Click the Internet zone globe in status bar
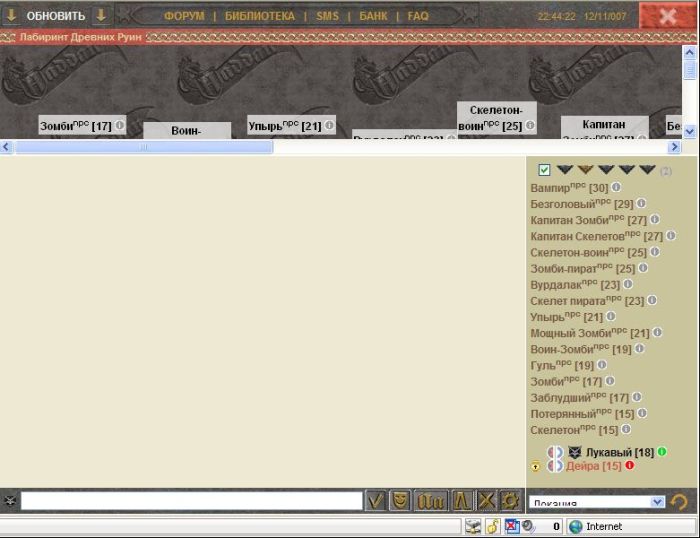The height and width of the screenshot is (538, 700). tap(575, 527)
